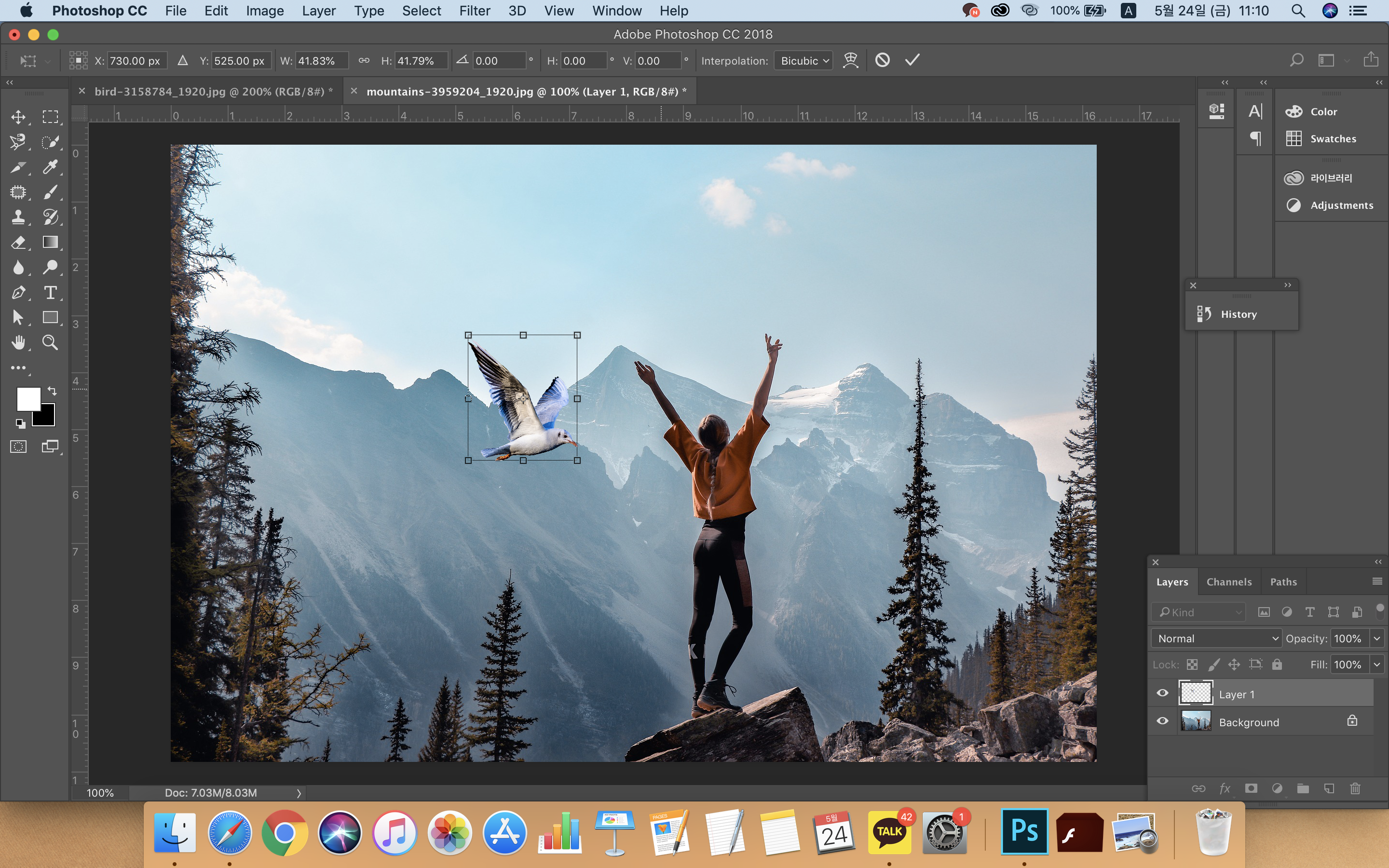
Task: Open the Interpolation Bicubic dropdown
Action: click(x=803, y=61)
